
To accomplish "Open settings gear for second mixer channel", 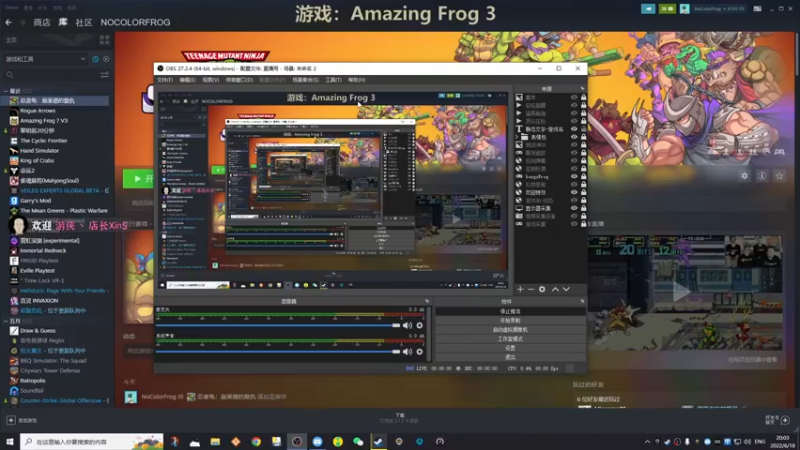I will click(419, 352).
